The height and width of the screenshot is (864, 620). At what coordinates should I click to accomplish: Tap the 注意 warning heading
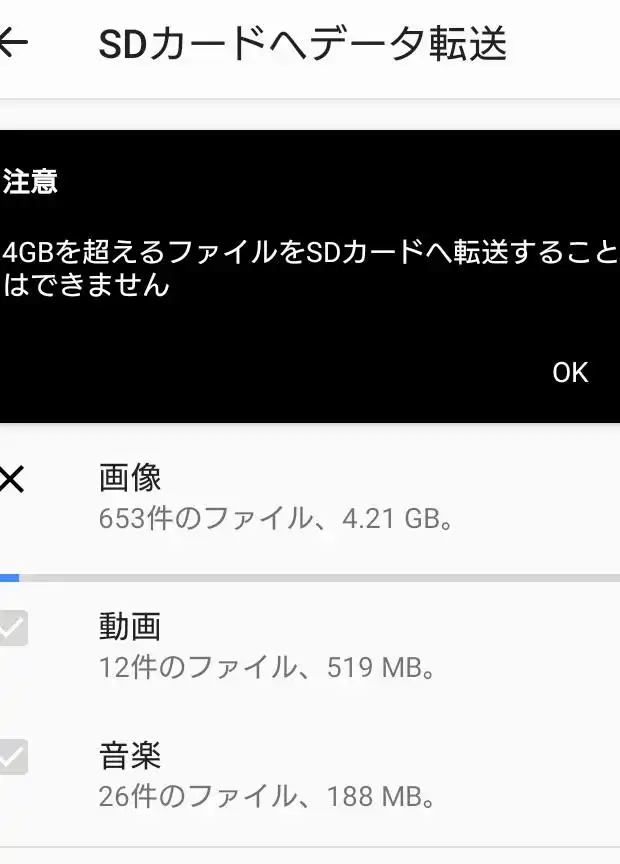tap(30, 182)
